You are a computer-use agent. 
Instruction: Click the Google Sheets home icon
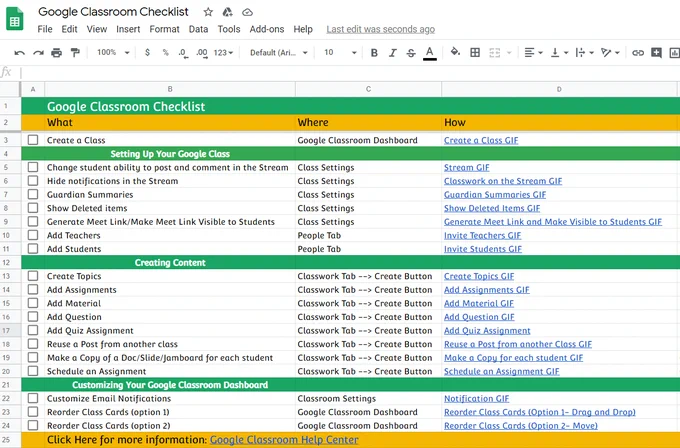point(15,20)
